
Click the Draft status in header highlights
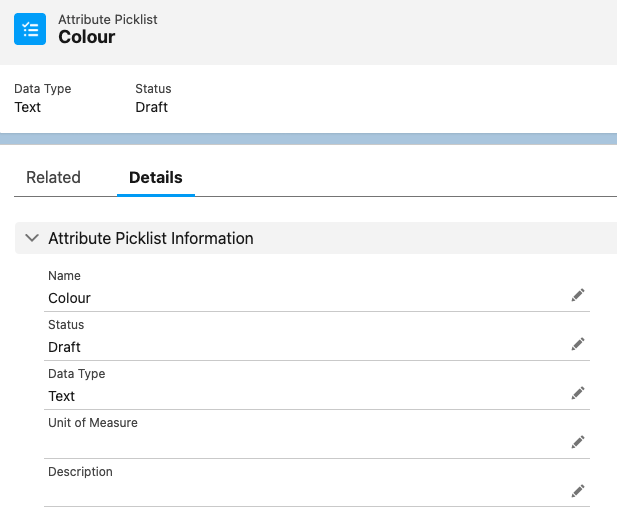(x=151, y=107)
